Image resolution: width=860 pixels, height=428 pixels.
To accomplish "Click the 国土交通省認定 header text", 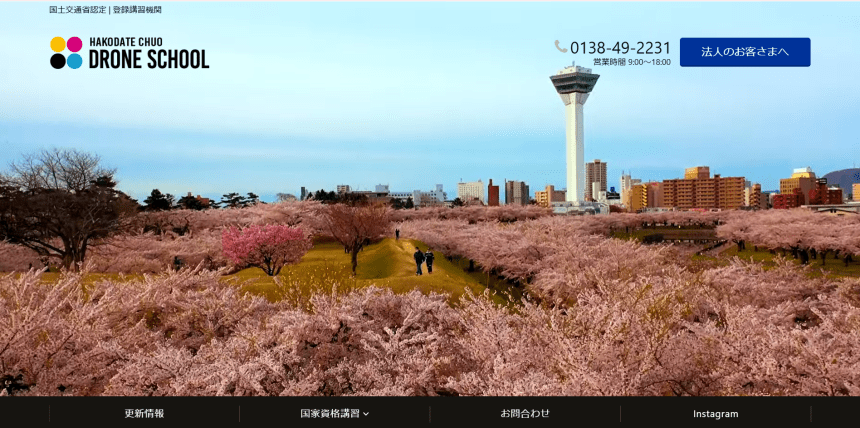I will pyautogui.click(x=77, y=9).
